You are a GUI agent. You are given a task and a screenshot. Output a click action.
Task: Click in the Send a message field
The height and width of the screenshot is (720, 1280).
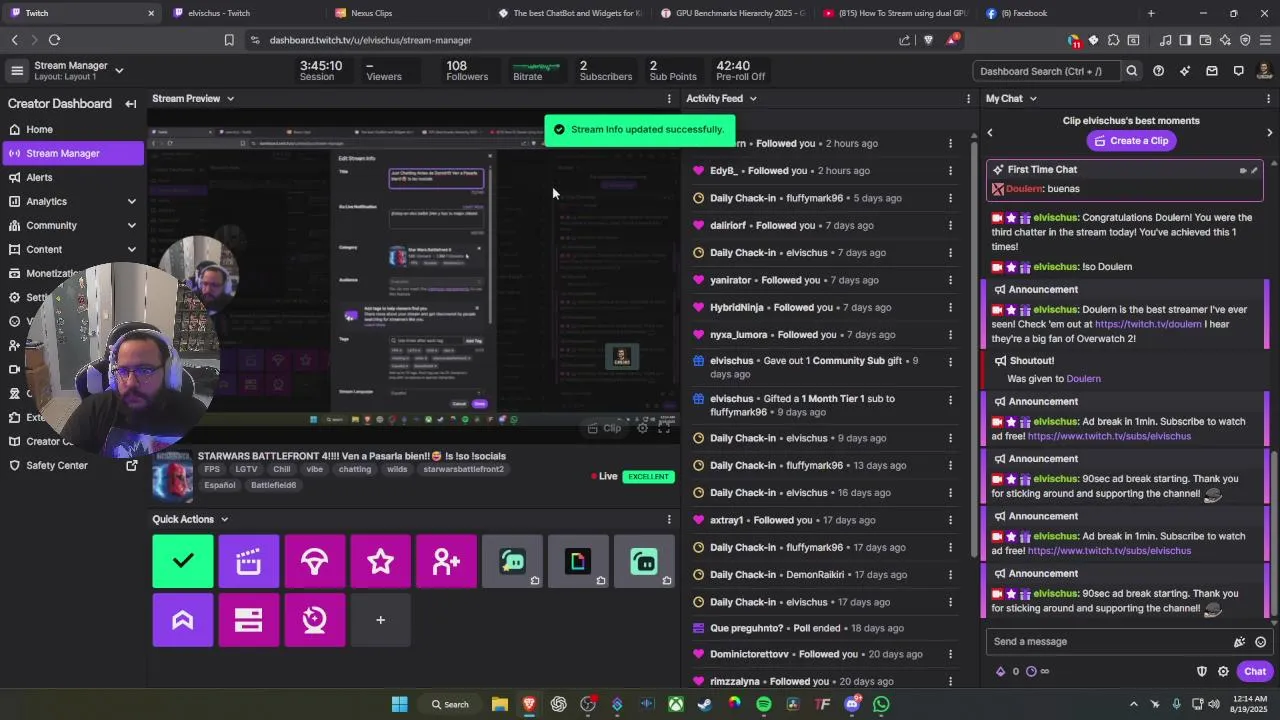(x=1110, y=642)
